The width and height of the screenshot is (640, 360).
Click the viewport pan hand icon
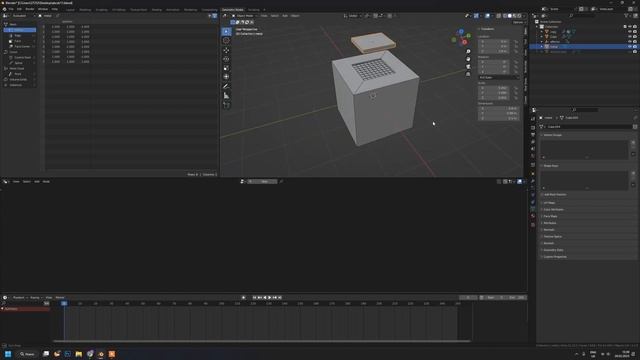click(468, 59)
